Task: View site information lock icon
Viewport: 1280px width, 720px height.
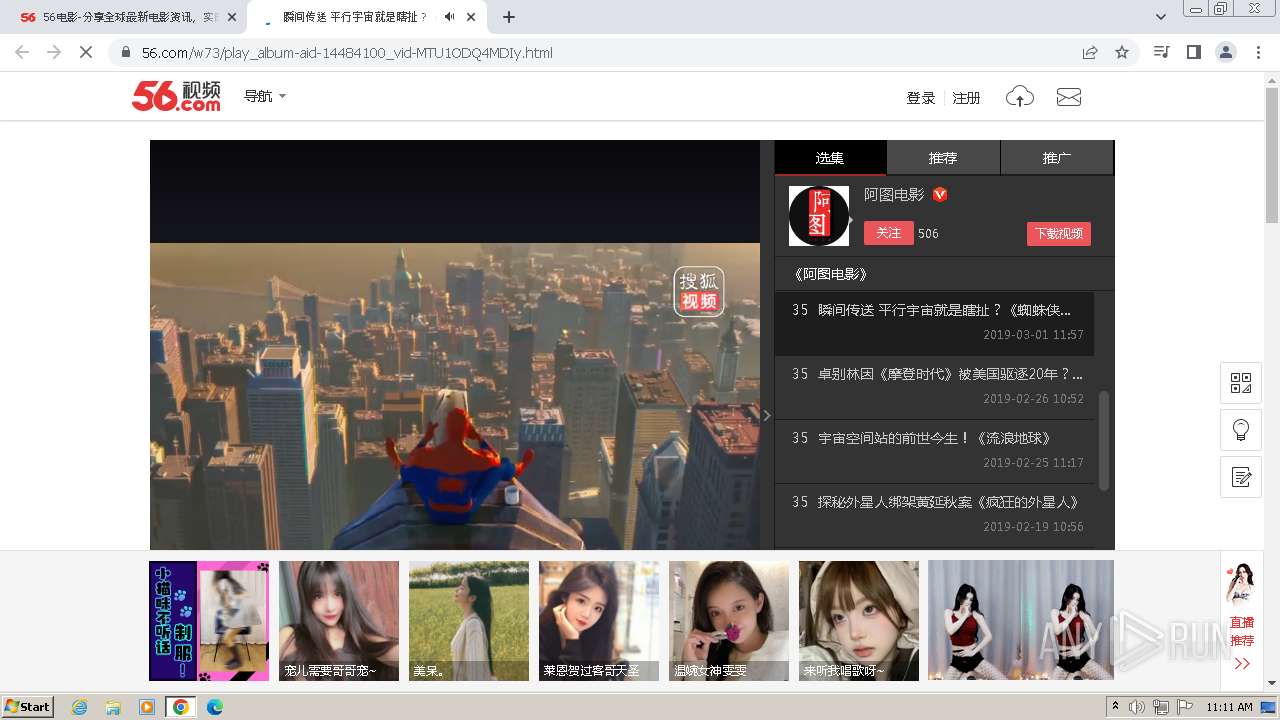Action: tap(126, 52)
